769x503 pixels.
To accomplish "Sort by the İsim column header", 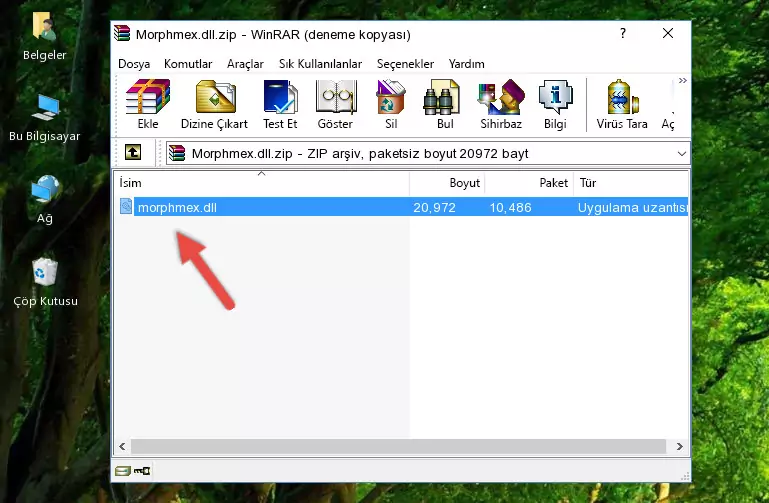I will click(x=262, y=183).
